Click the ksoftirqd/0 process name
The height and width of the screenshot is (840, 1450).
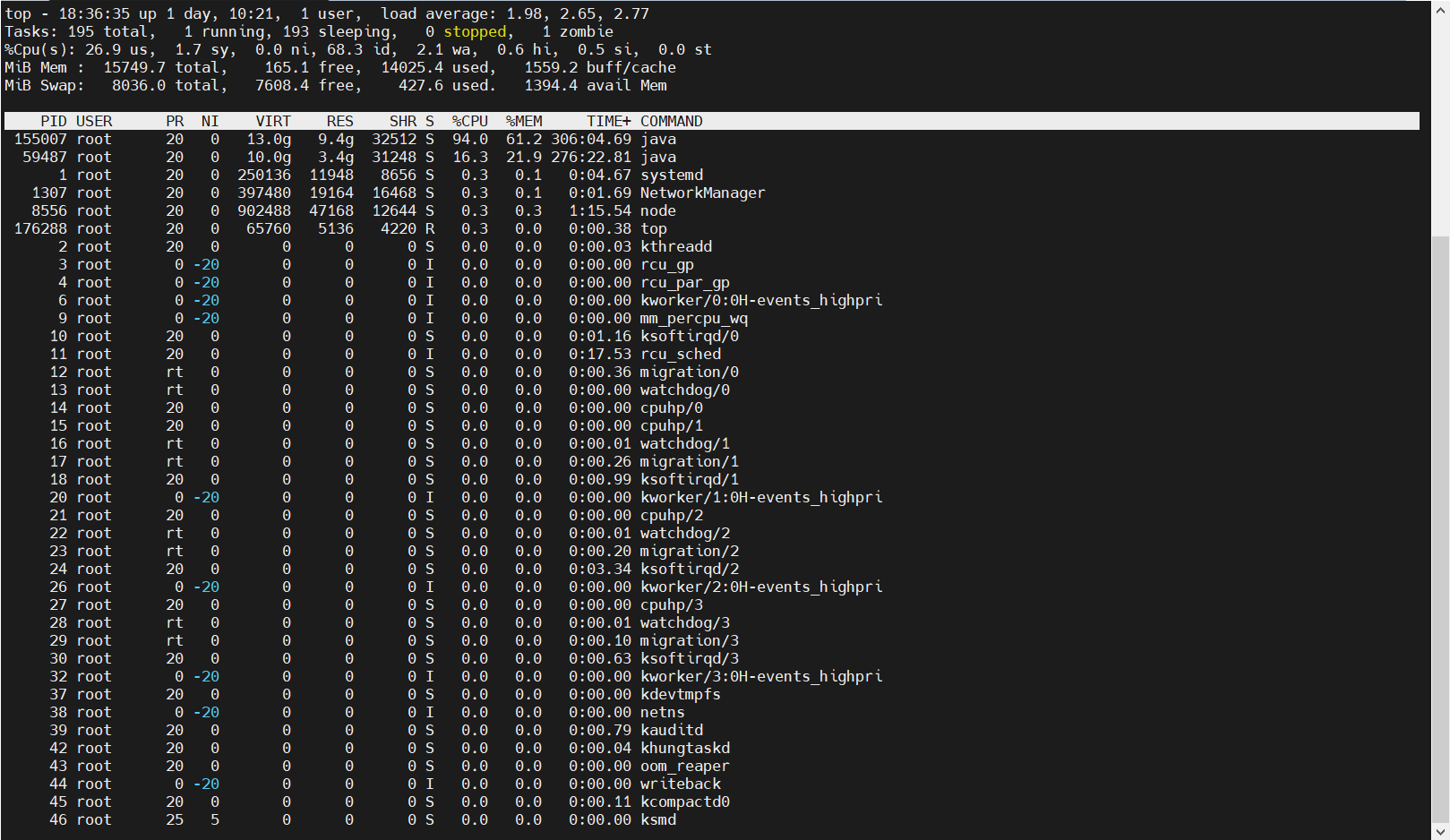[690, 336]
